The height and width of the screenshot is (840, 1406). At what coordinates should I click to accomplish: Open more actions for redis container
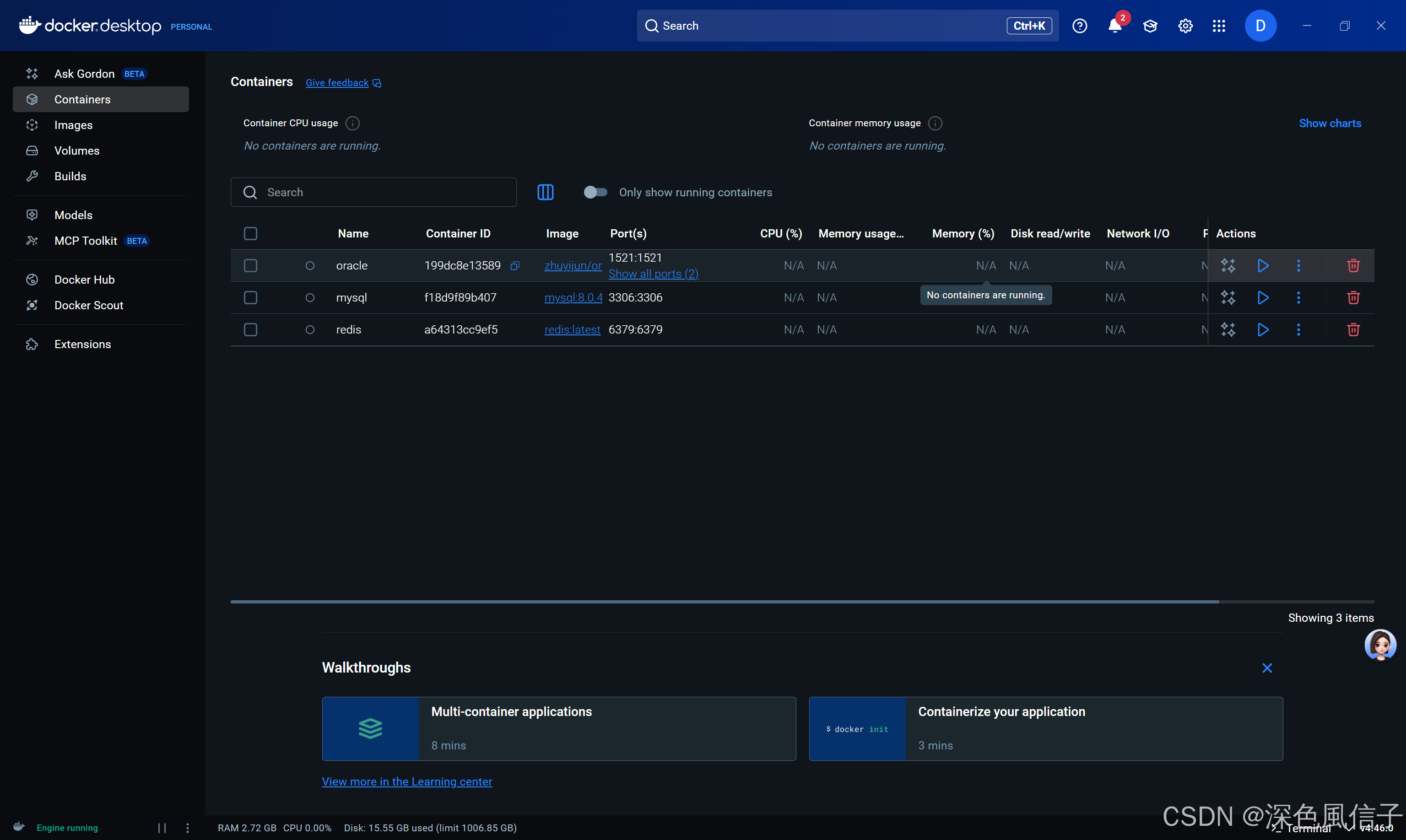point(1298,329)
